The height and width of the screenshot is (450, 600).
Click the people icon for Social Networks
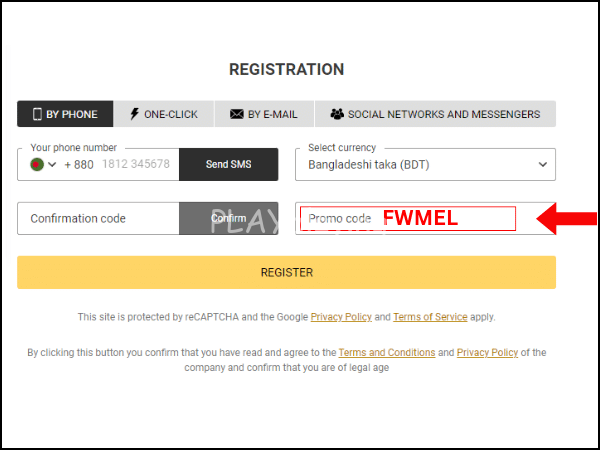pos(337,114)
